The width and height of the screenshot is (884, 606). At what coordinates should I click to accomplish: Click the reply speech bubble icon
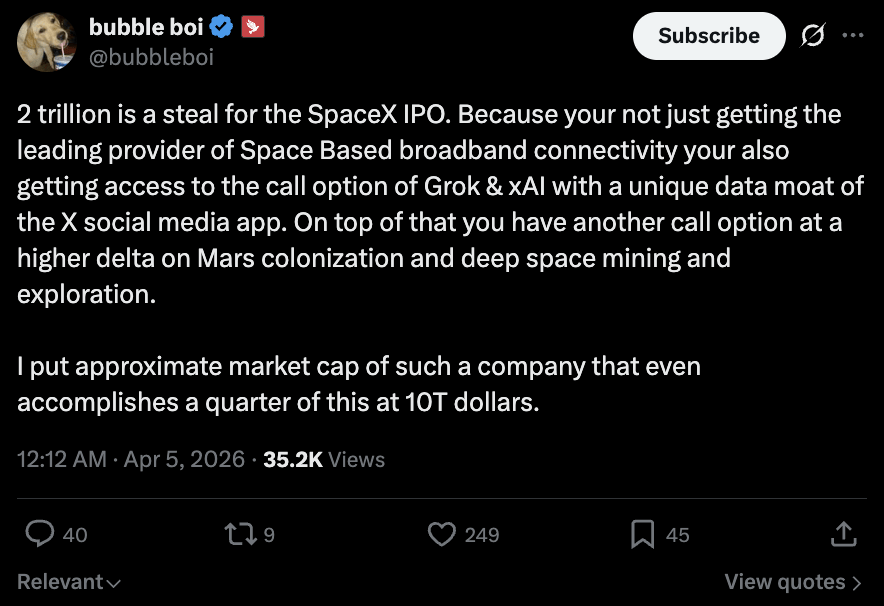coord(39,533)
